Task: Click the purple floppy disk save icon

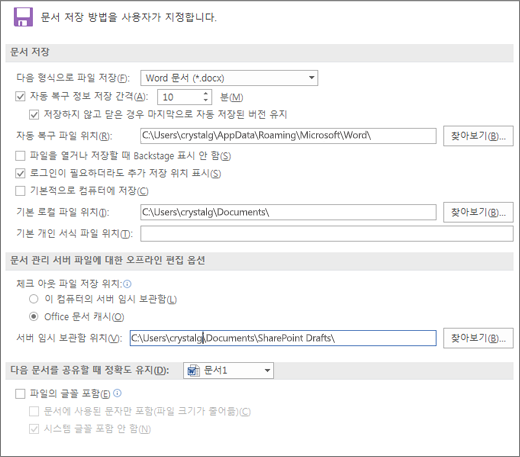Action: (23, 17)
